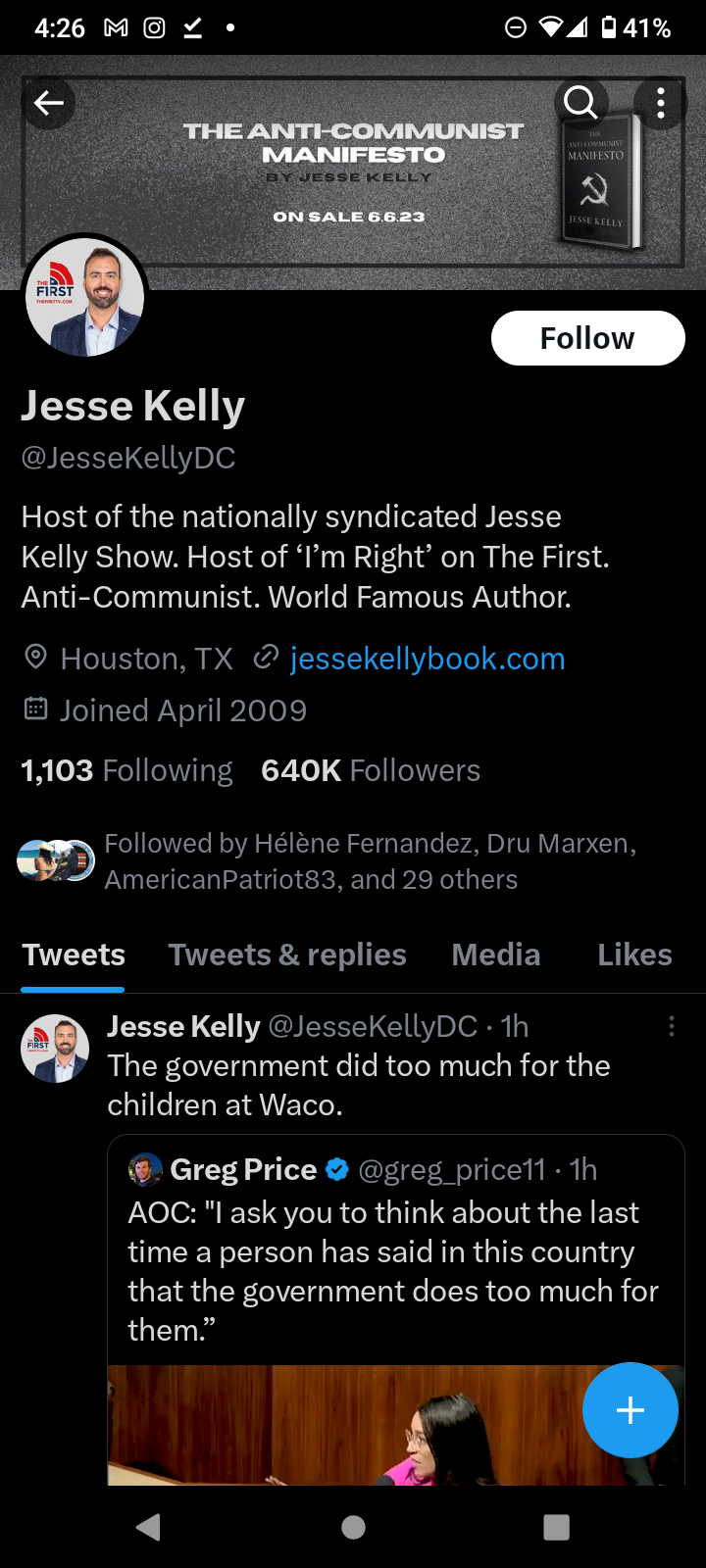View the 1,103 Following list
The image size is (706, 1568).
pos(127,770)
